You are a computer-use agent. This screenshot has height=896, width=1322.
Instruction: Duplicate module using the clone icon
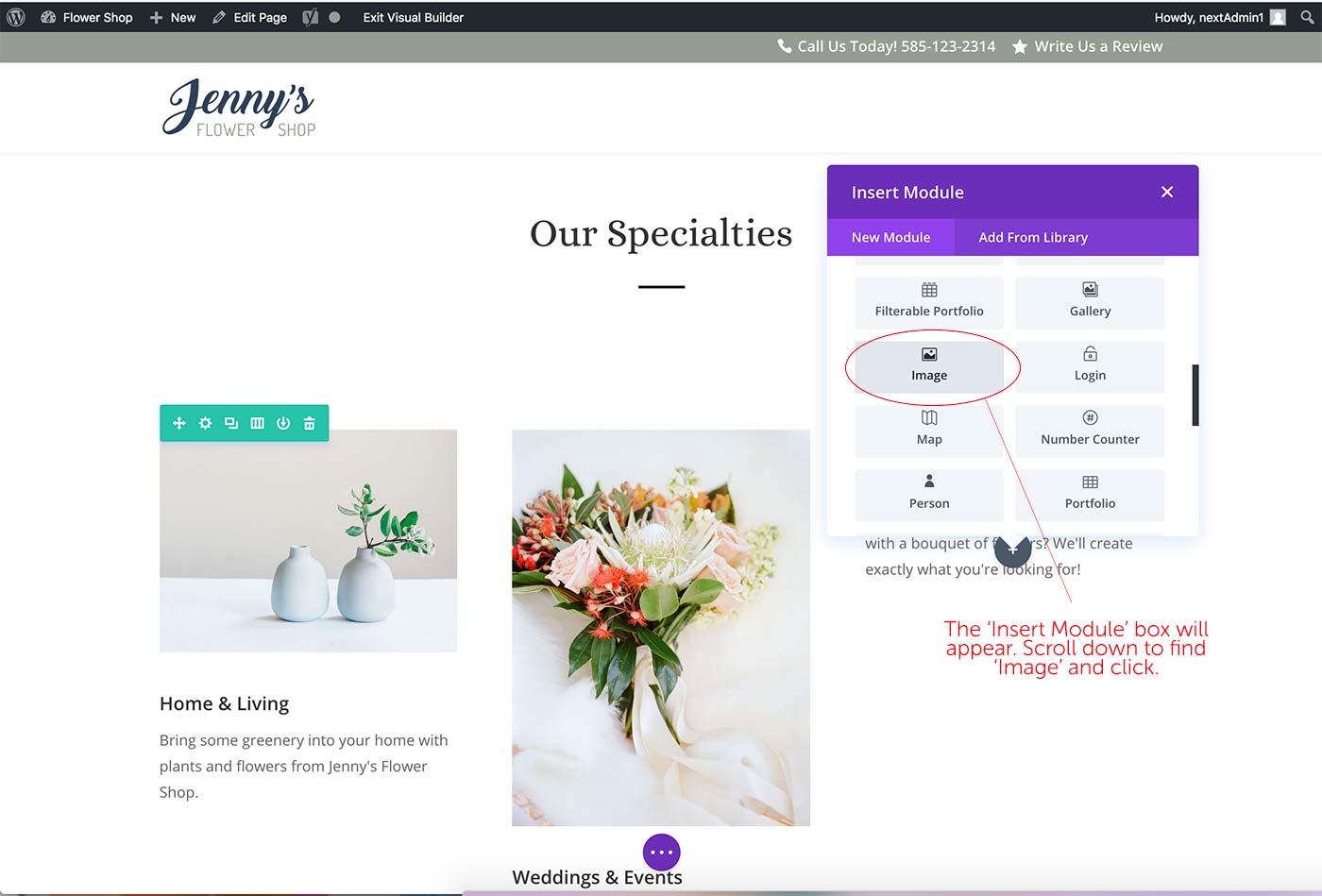click(231, 423)
